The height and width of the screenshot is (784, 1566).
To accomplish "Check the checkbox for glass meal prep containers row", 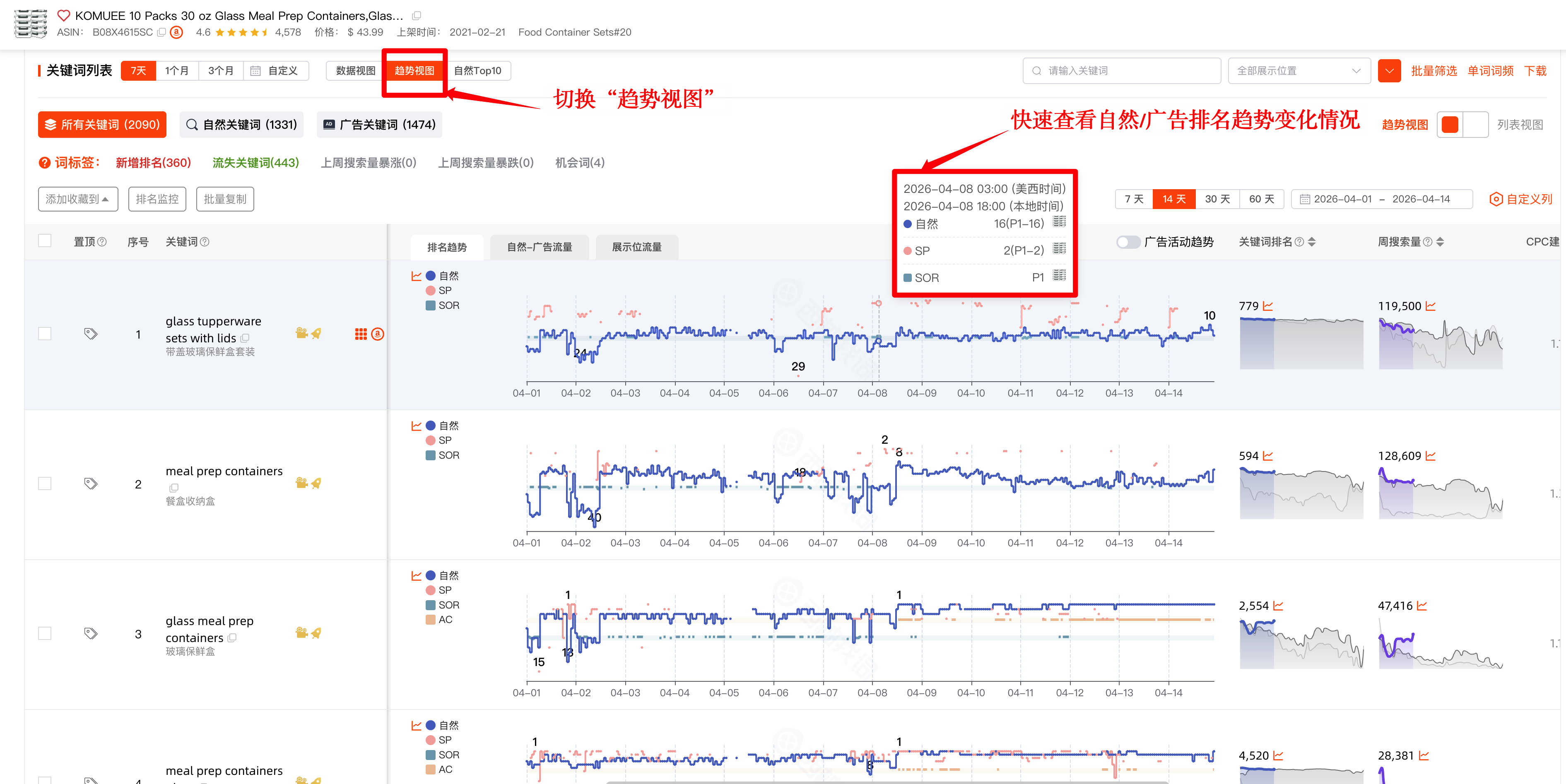I will click(44, 632).
